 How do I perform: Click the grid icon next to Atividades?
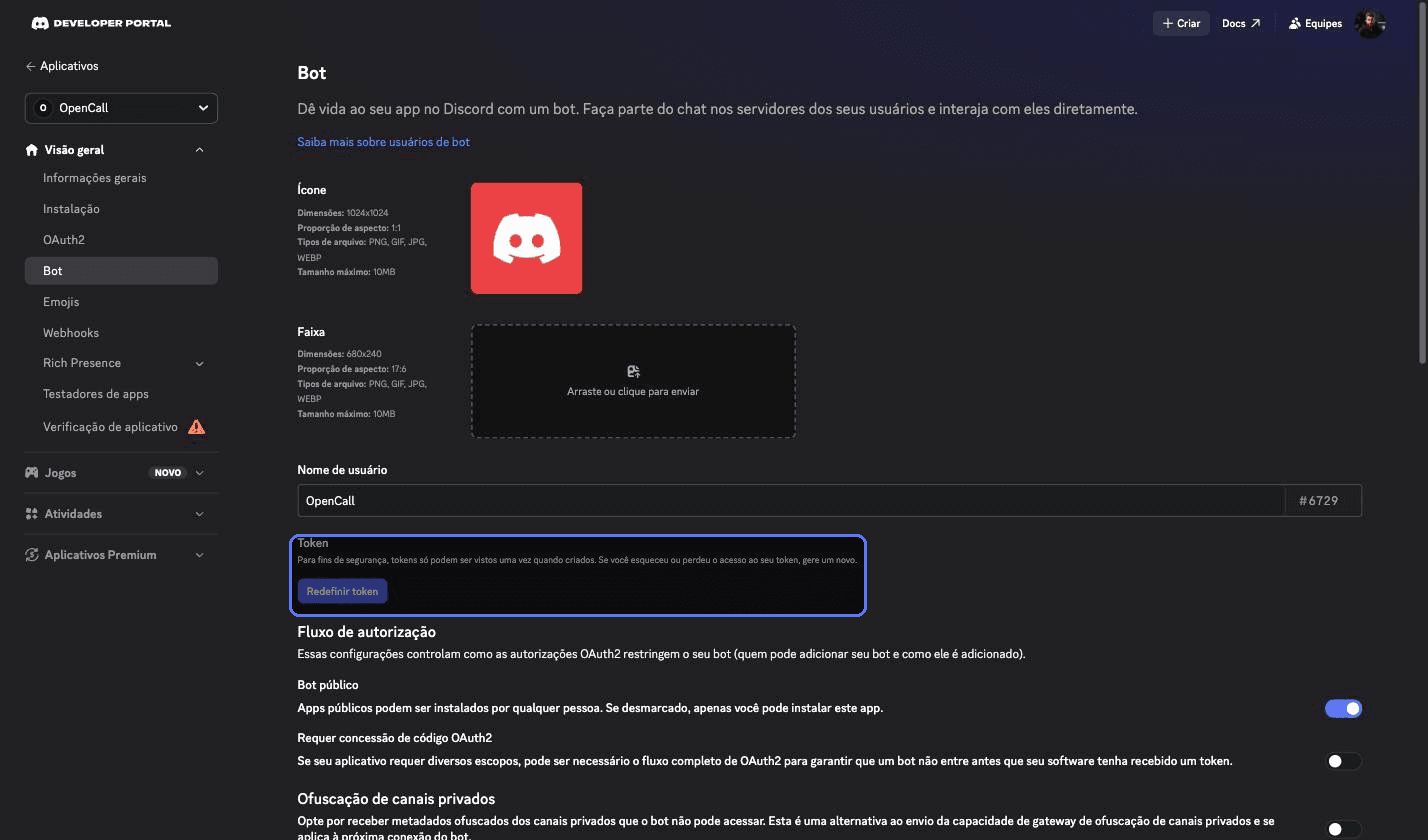click(32, 514)
